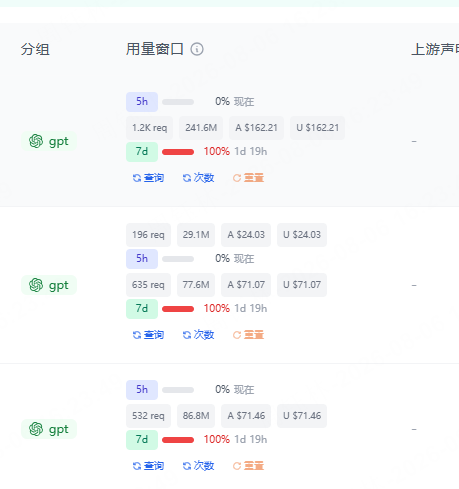
Task: Click 次数 in the third gpt row
Action: (x=198, y=466)
